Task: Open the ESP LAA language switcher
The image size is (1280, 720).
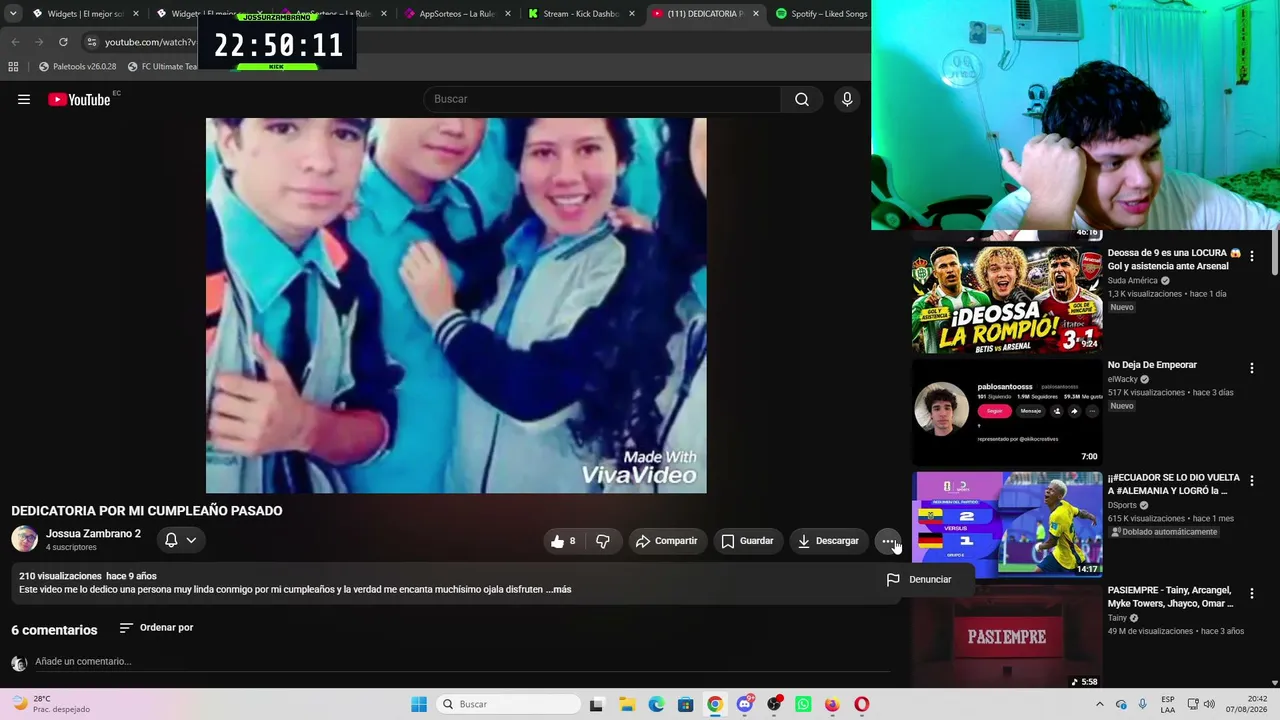Action: pyautogui.click(x=1168, y=704)
